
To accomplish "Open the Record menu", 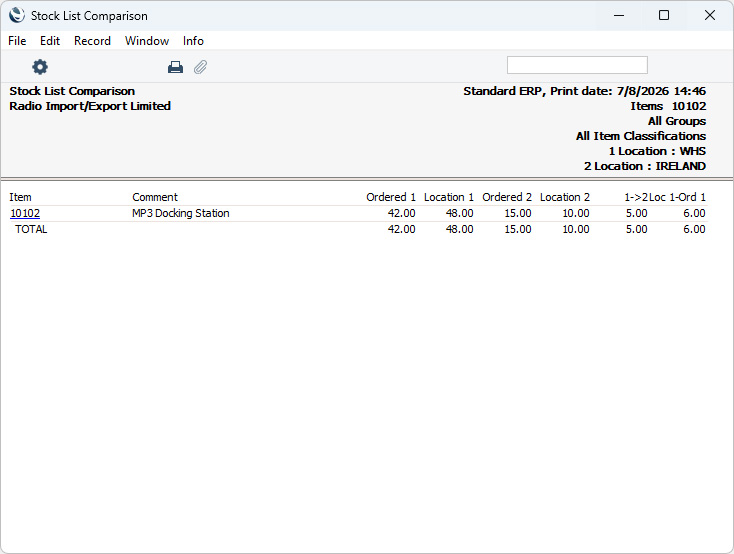I will pos(92,41).
